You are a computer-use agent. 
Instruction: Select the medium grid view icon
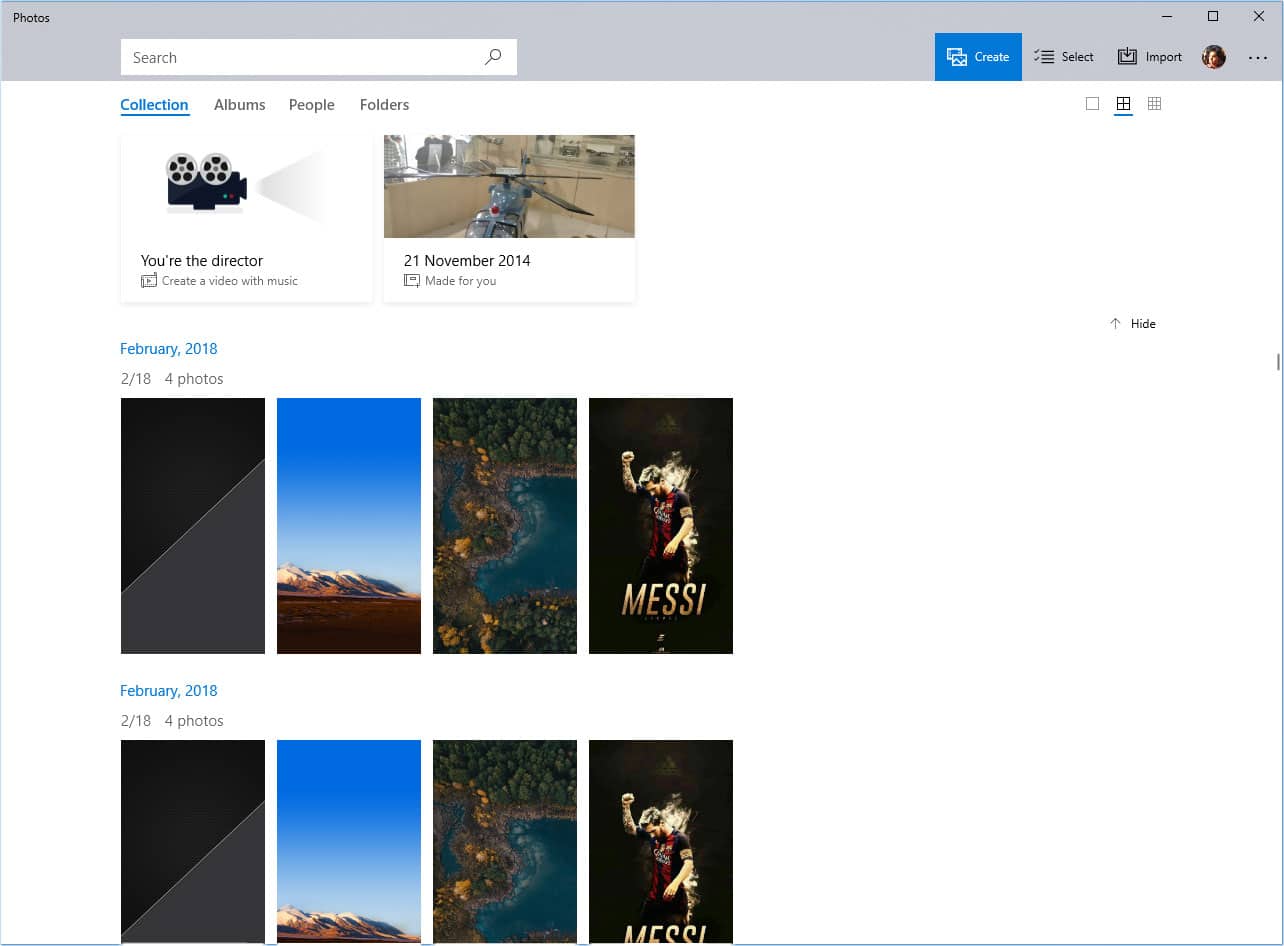[1123, 104]
